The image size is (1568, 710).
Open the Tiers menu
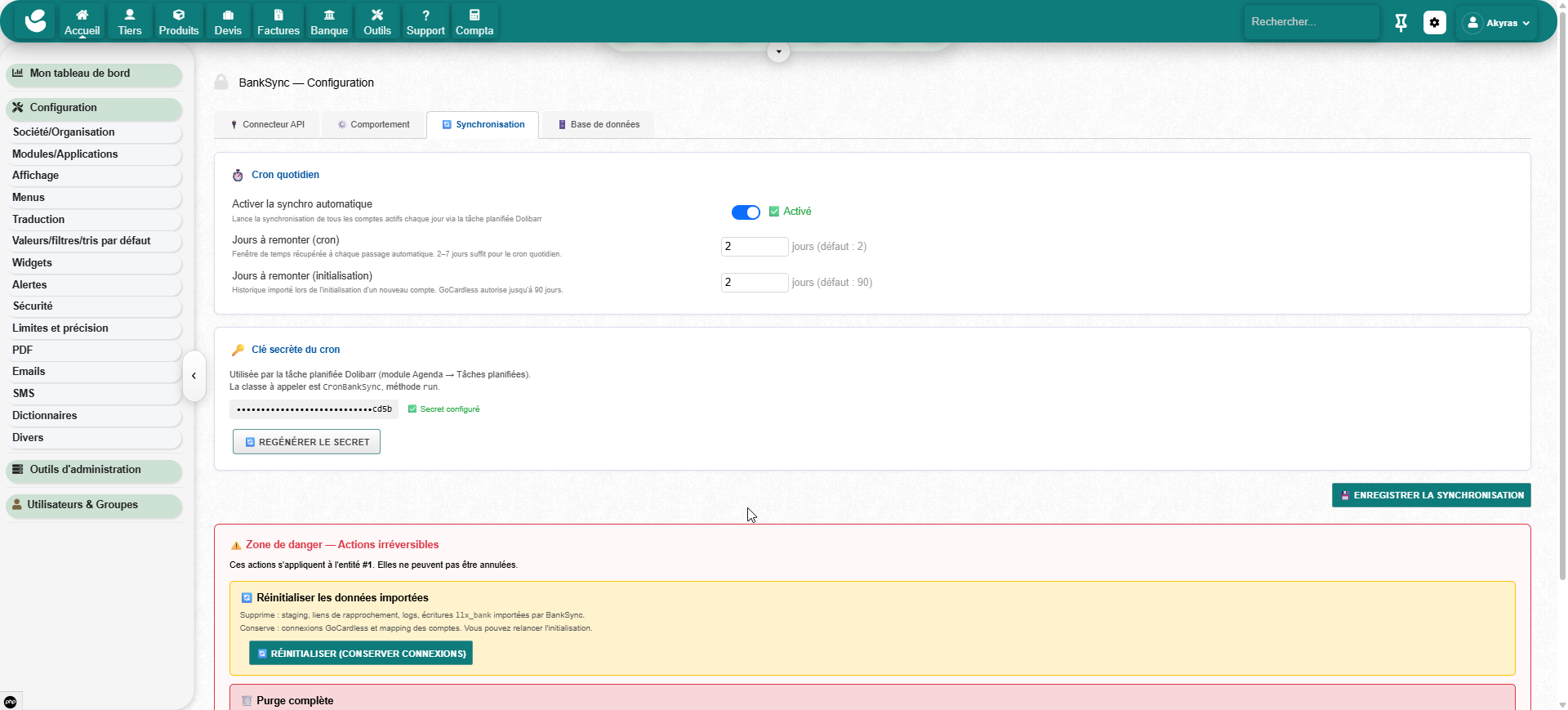(130, 22)
